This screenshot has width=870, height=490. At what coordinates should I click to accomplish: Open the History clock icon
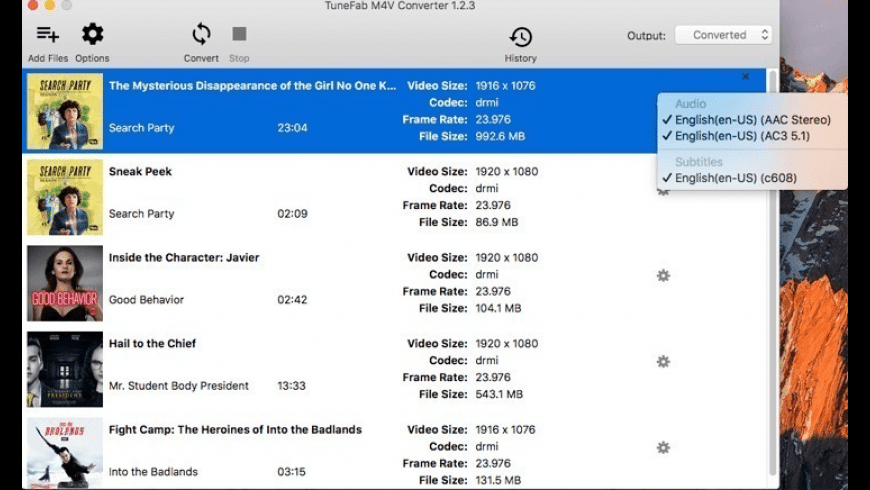[x=520, y=37]
